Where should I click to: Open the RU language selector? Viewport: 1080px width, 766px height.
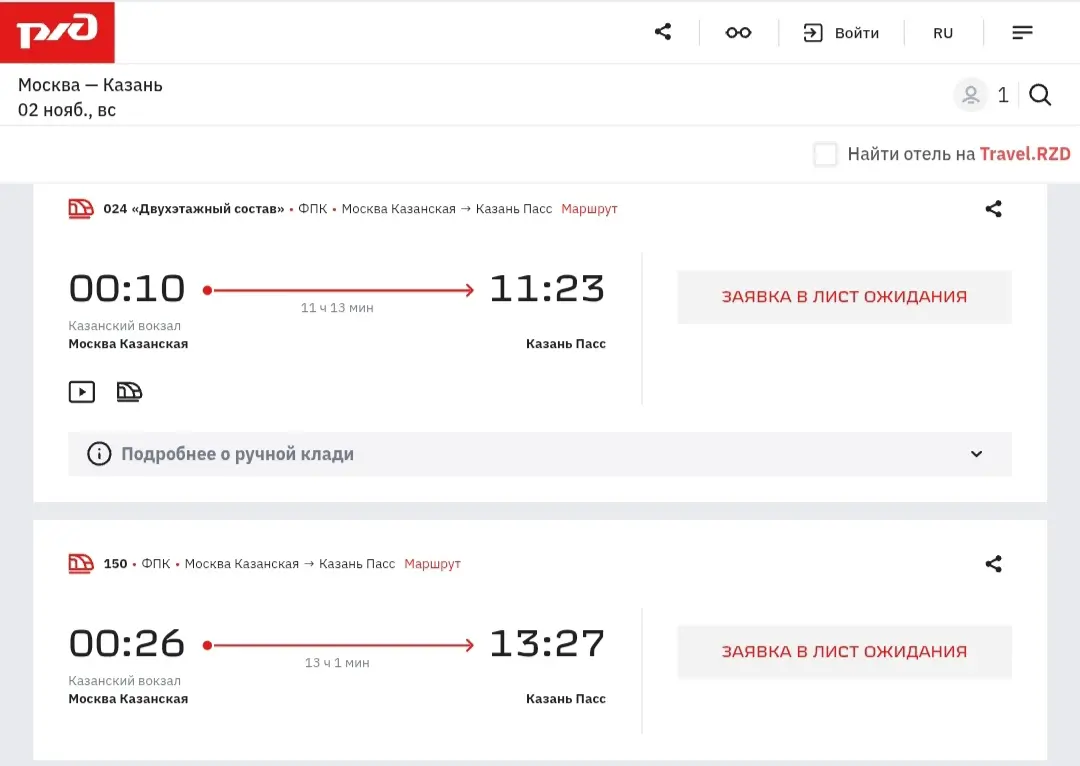click(943, 33)
